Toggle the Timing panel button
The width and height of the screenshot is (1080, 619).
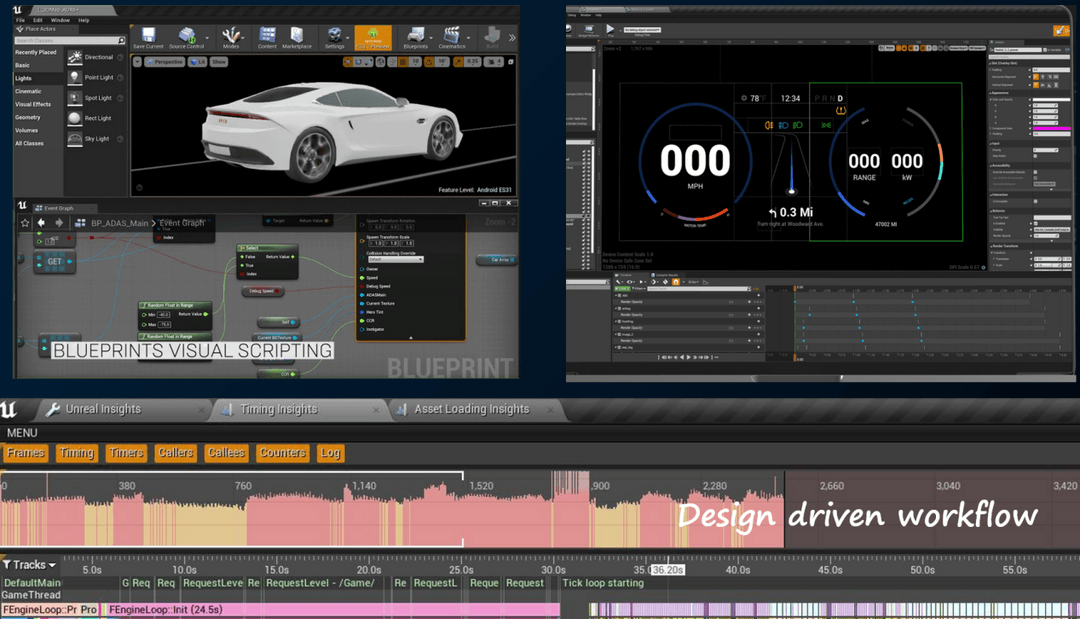(76, 453)
